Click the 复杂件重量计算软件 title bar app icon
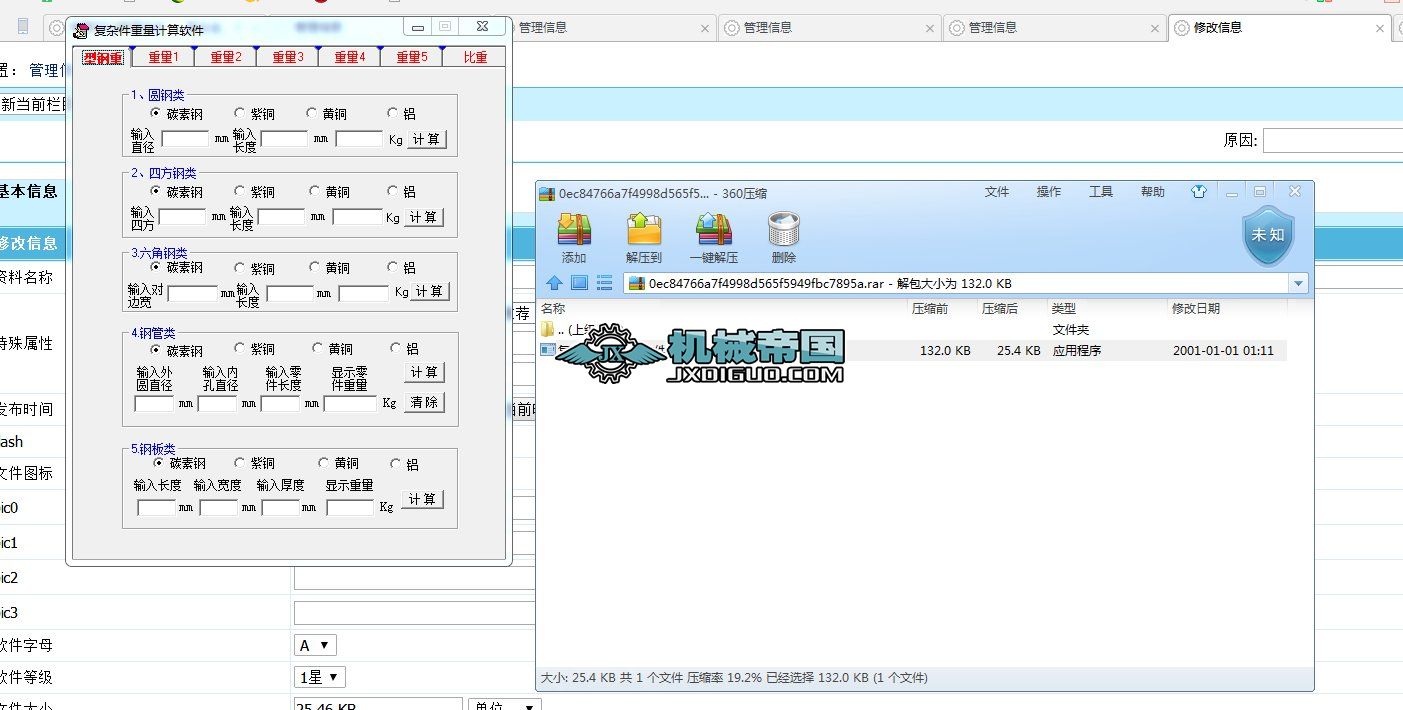Viewport: 1403px width, 710px height. coord(82,30)
